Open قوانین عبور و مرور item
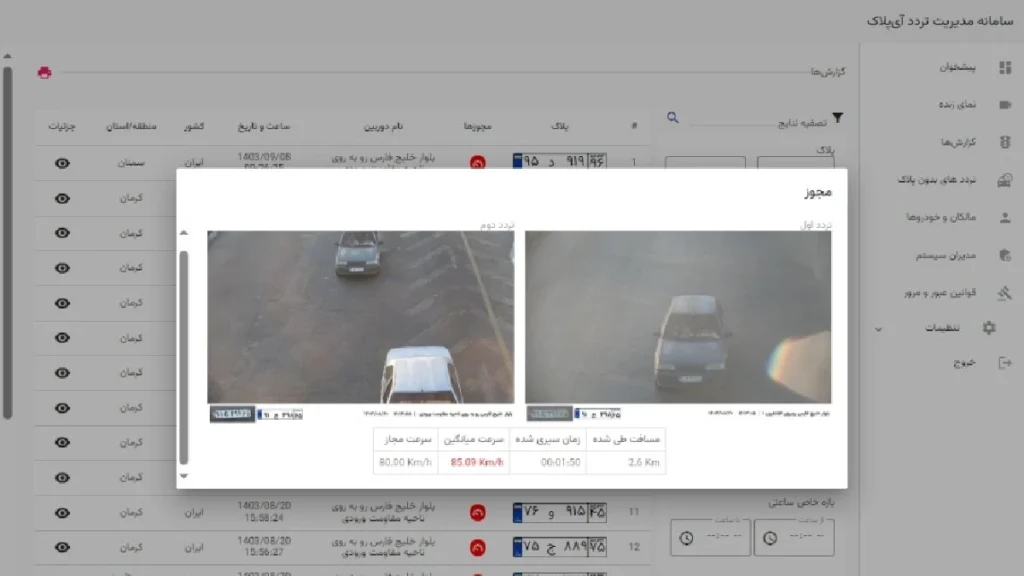Image resolution: width=1024 pixels, height=576 pixels. point(940,293)
